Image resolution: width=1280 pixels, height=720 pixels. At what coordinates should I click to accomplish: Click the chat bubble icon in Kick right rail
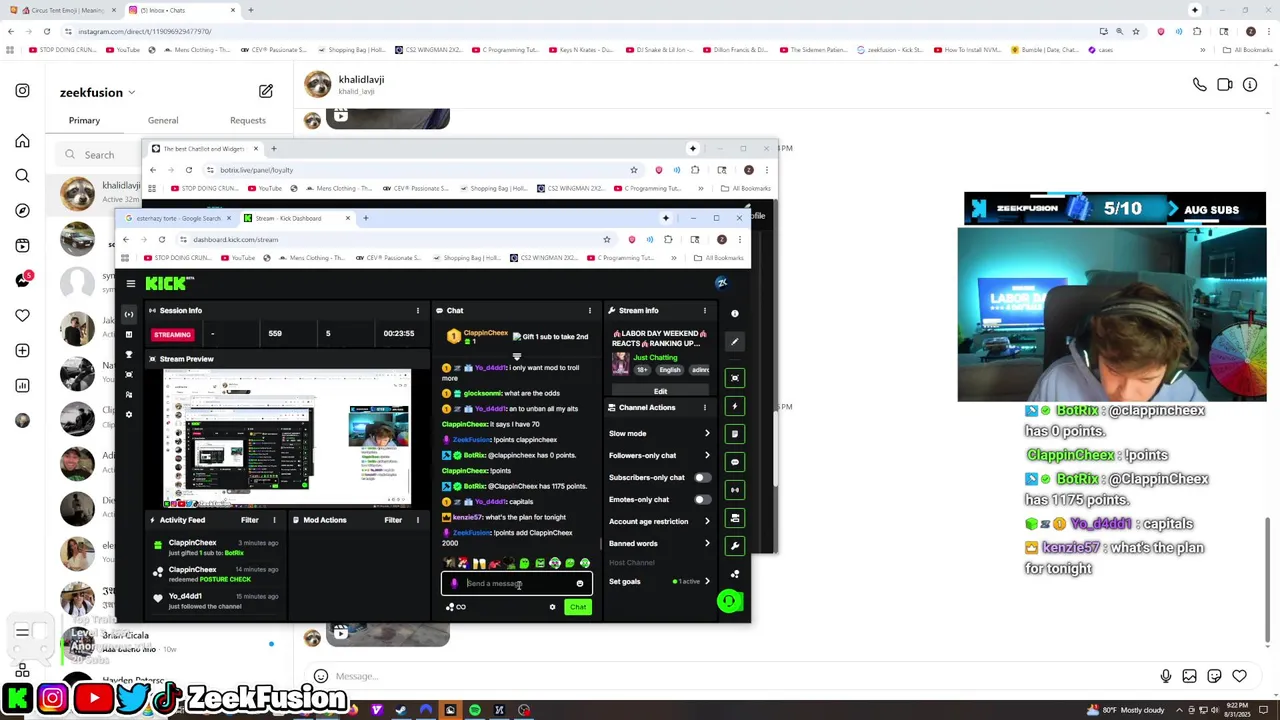click(x=735, y=462)
